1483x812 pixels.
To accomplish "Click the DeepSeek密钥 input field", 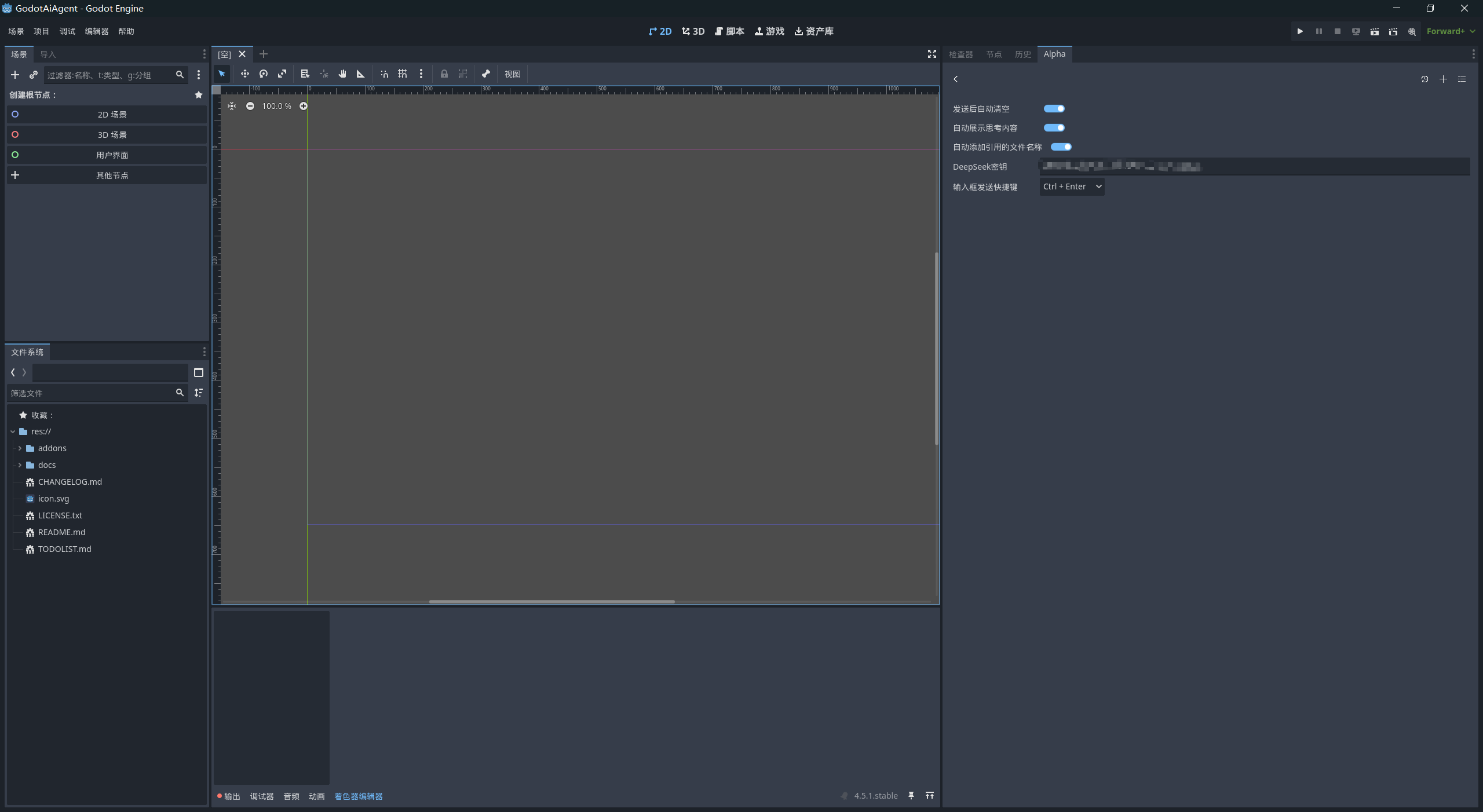I will pos(1254,167).
